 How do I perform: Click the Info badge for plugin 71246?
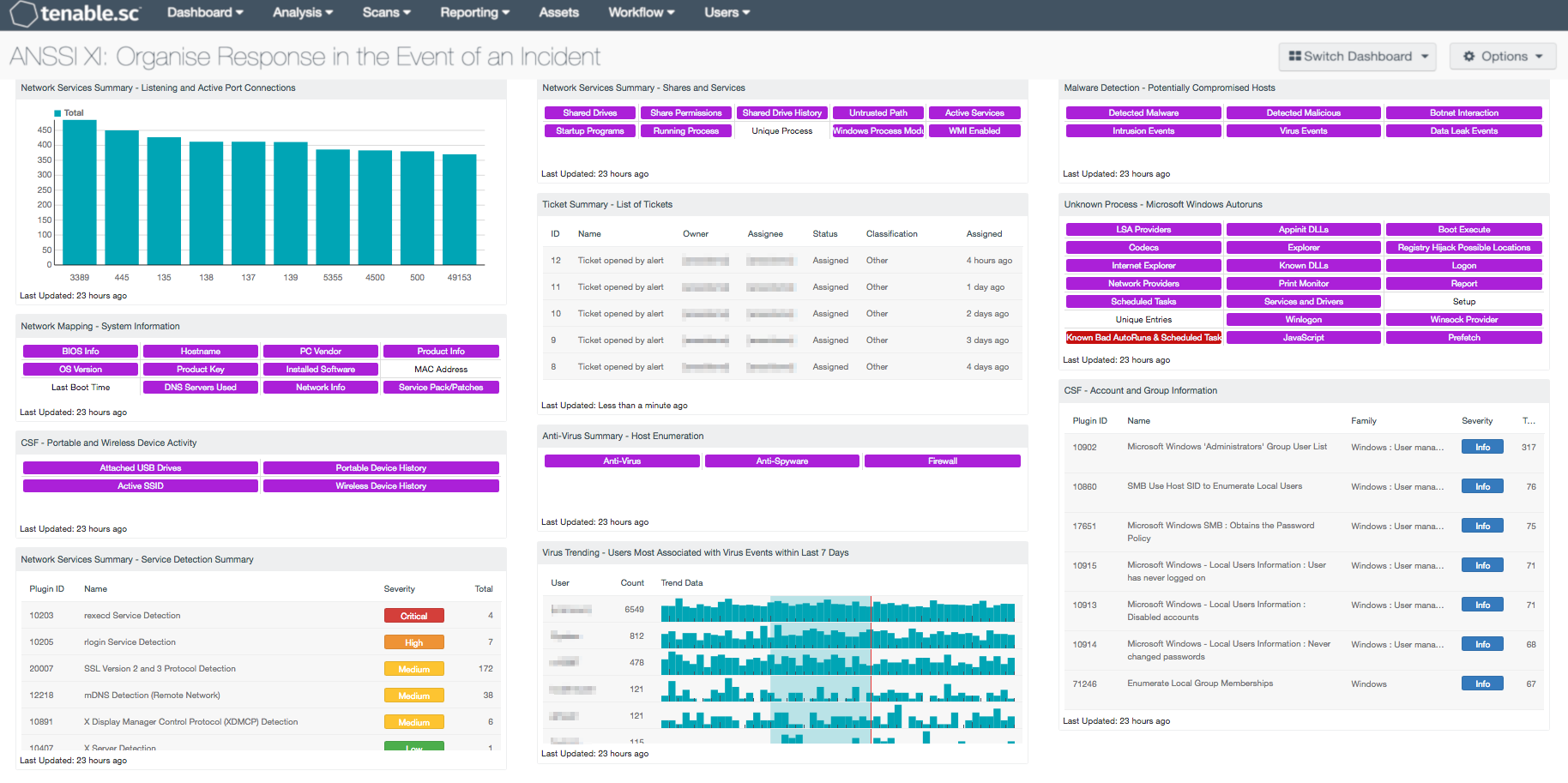click(1482, 684)
